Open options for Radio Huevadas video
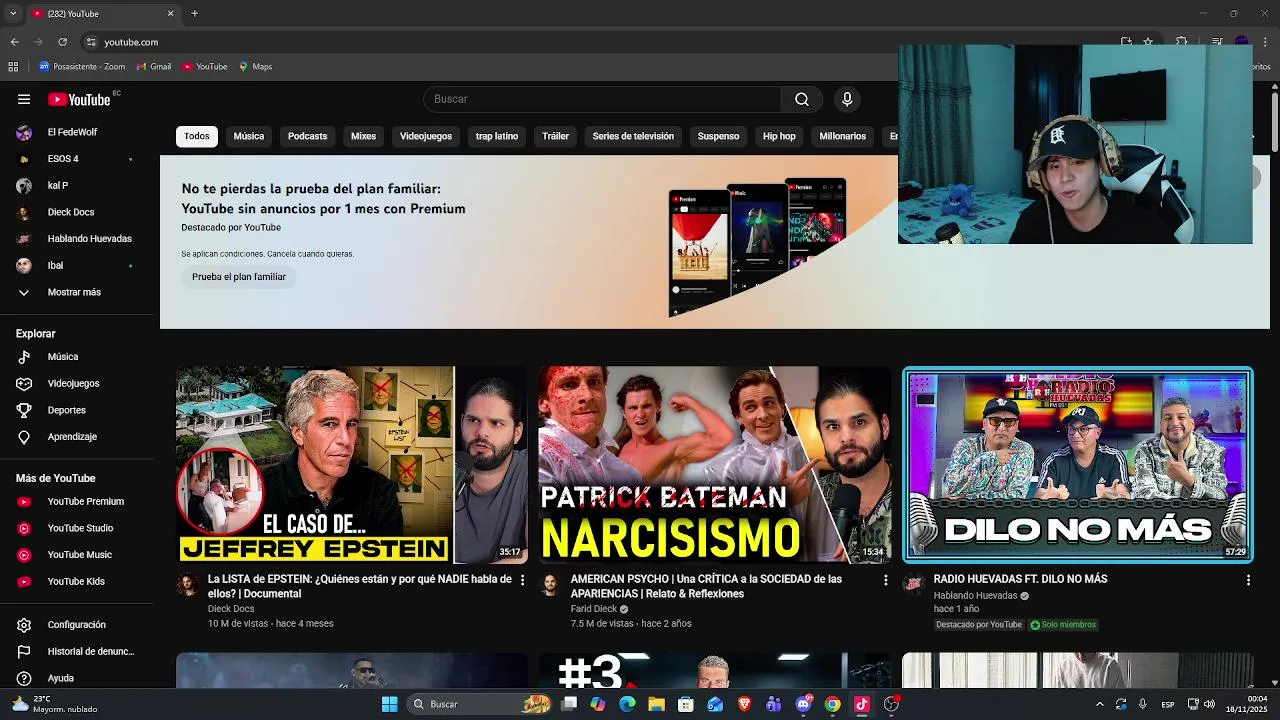Image resolution: width=1280 pixels, height=720 pixels. point(1248,580)
